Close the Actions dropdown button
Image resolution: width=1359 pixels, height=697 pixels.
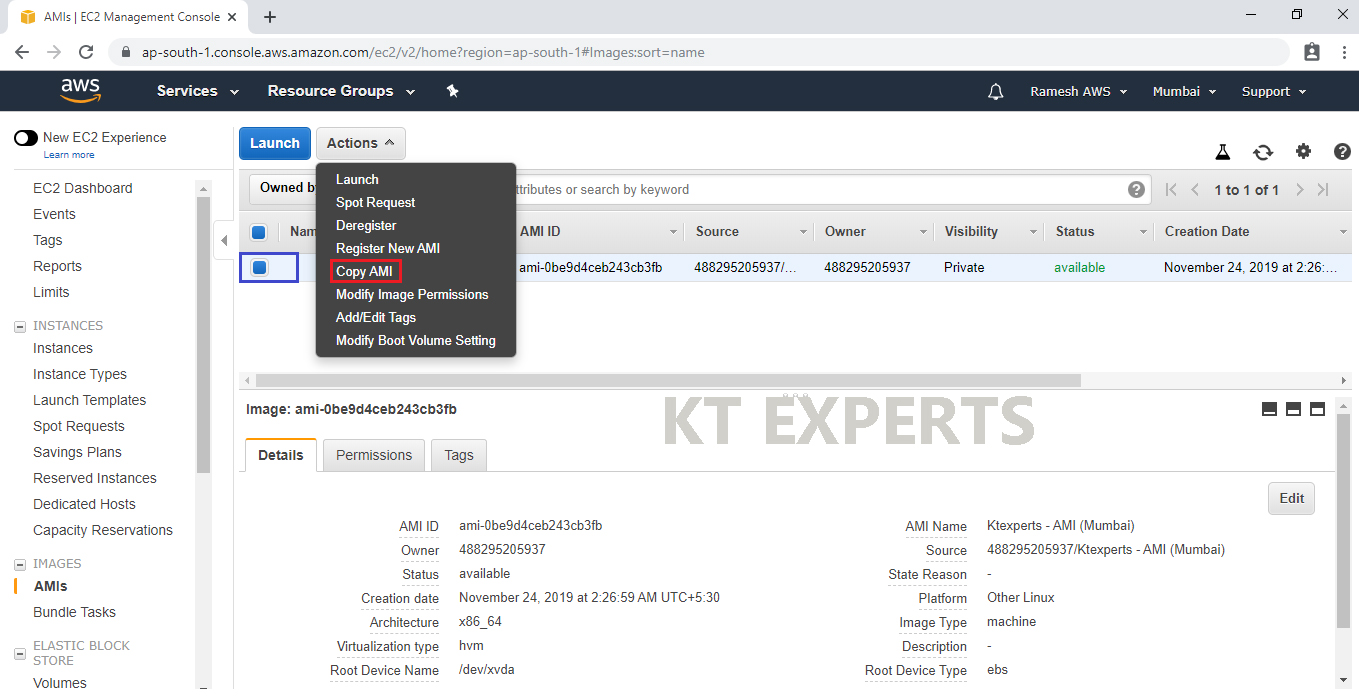361,143
